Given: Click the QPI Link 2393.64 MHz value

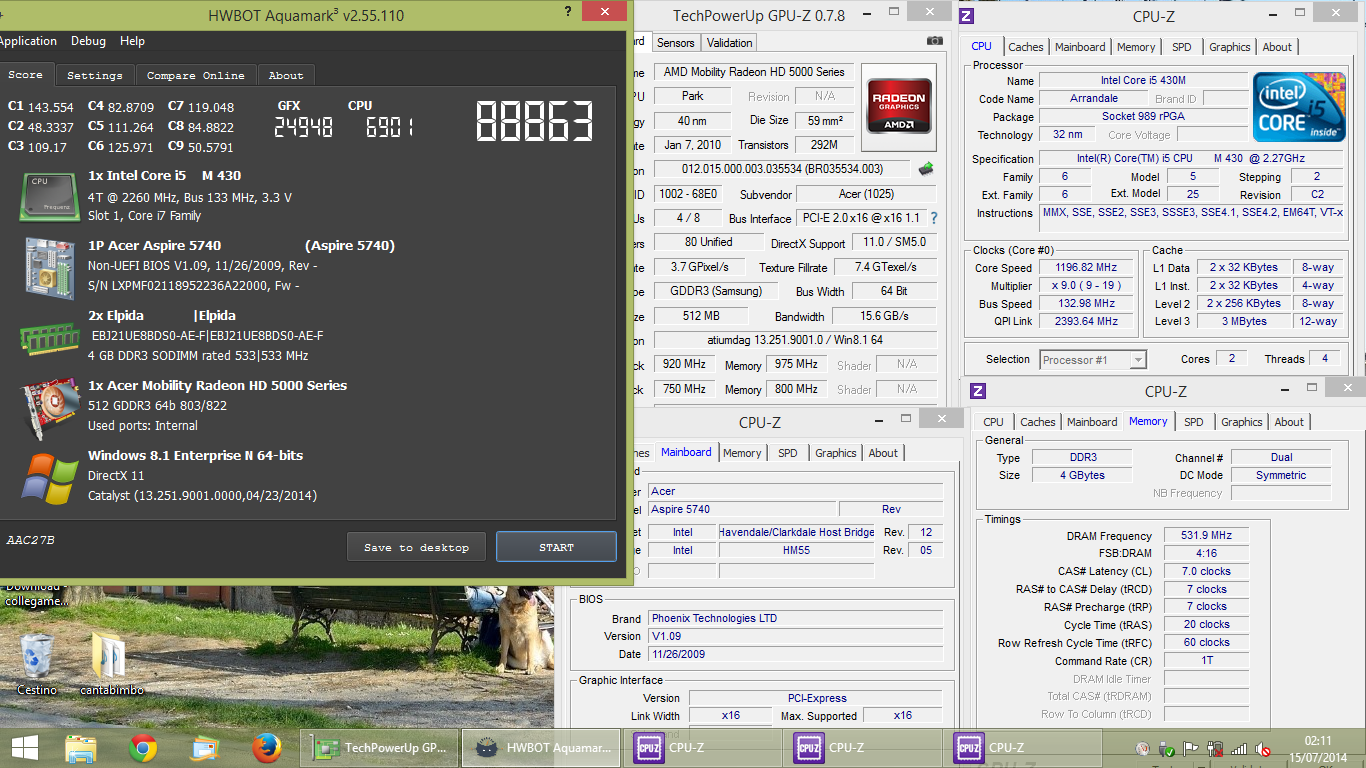Looking at the screenshot, I should click(x=1086, y=321).
